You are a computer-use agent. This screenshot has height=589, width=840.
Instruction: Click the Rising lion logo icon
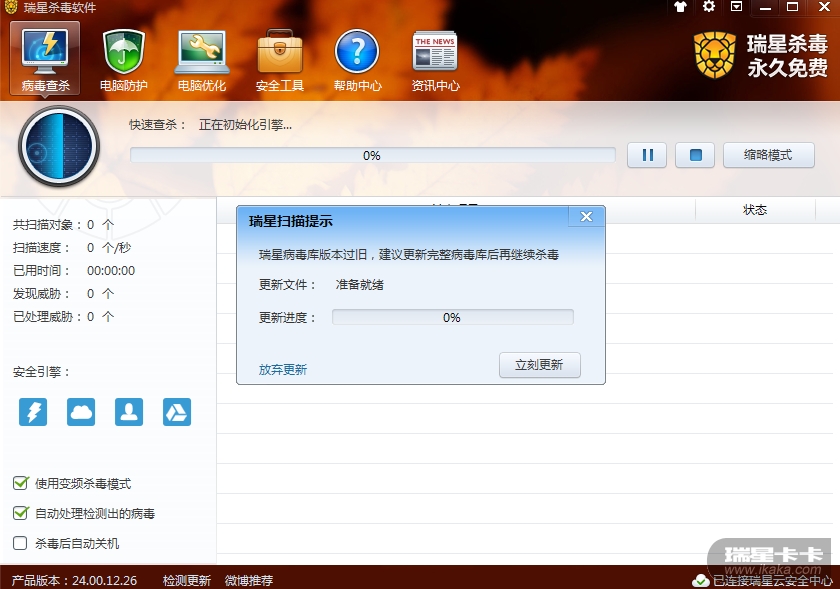pos(715,55)
